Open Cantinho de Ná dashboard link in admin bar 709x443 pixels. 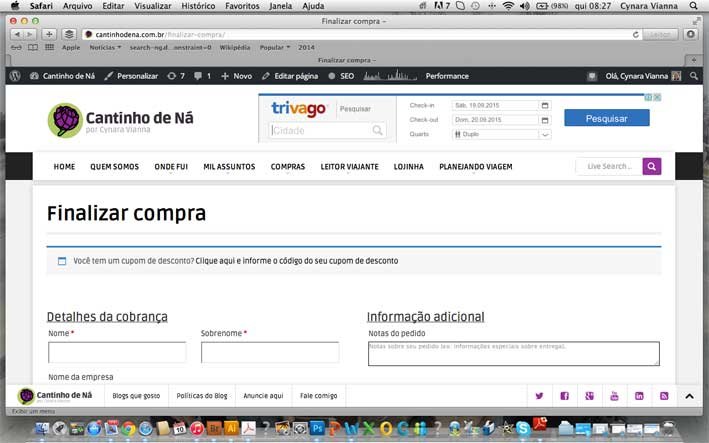coord(62,76)
